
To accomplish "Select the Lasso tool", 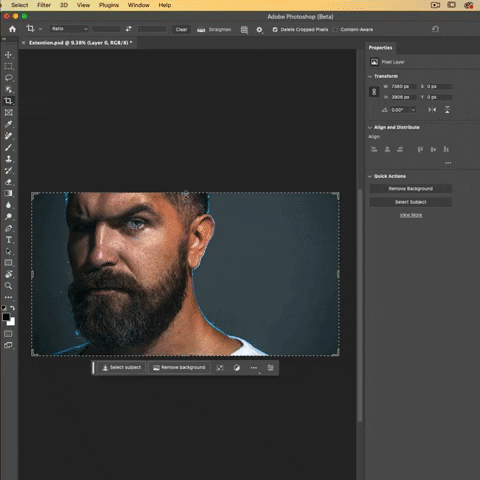I will pyautogui.click(x=9, y=78).
